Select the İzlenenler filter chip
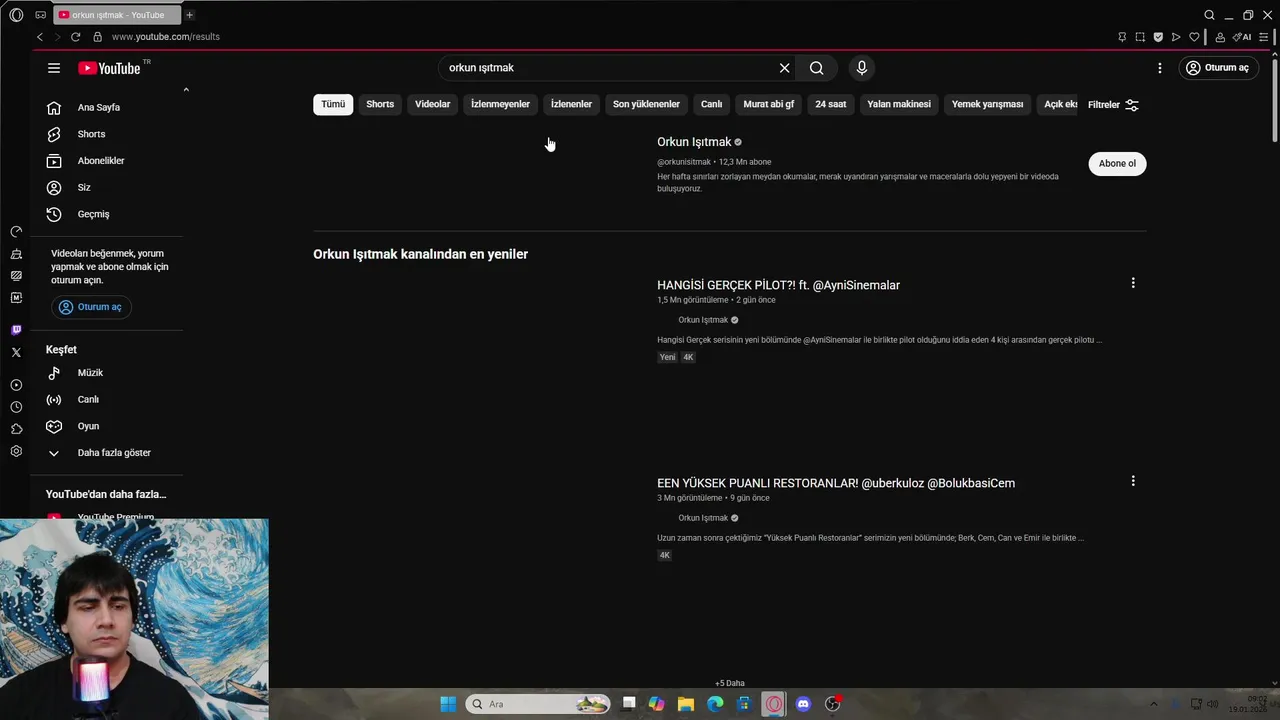 pyautogui.click(x=571, y=104)
